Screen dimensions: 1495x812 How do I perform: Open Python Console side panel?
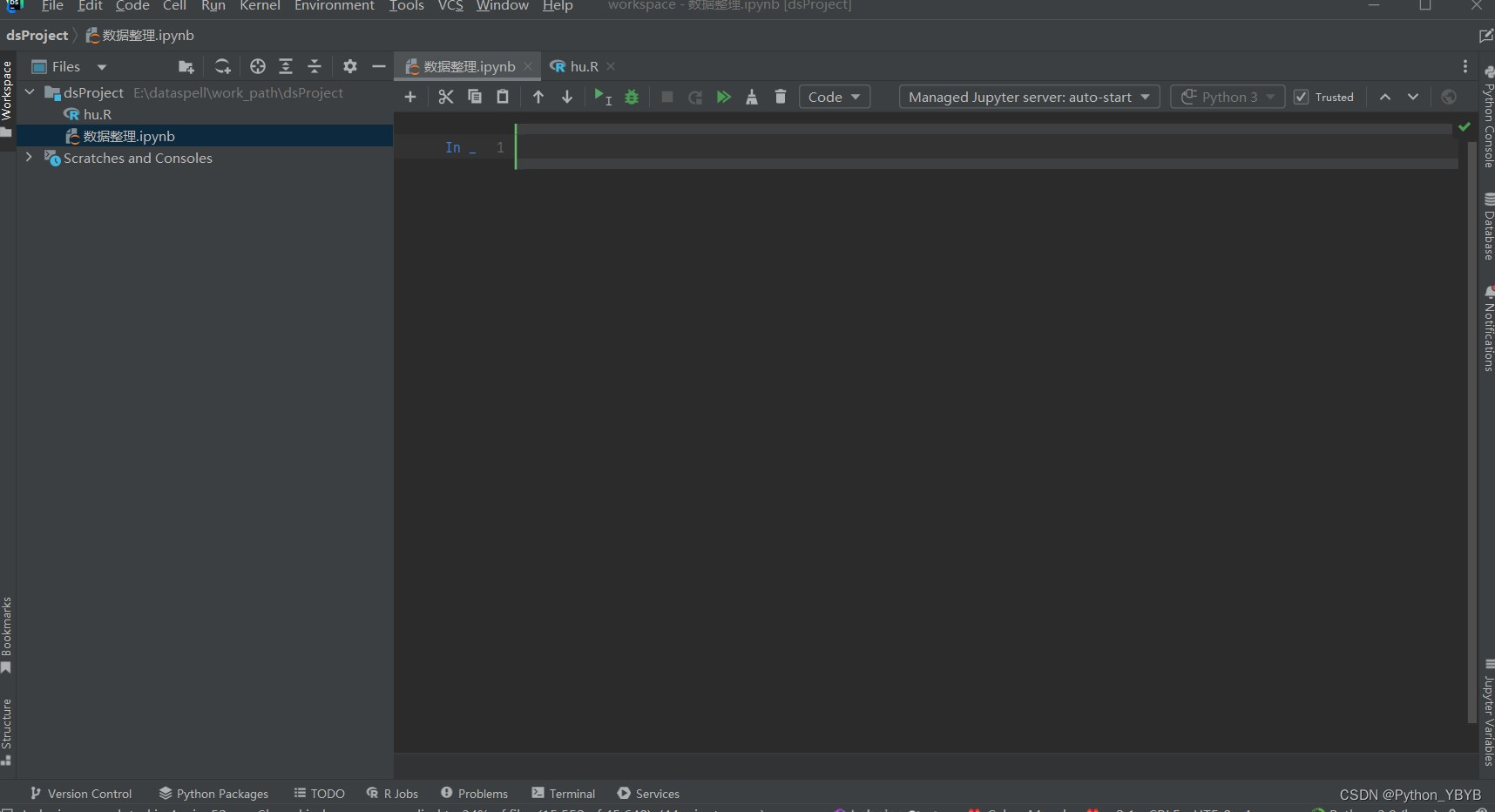pyautogui.click(x=1488, y=116)
